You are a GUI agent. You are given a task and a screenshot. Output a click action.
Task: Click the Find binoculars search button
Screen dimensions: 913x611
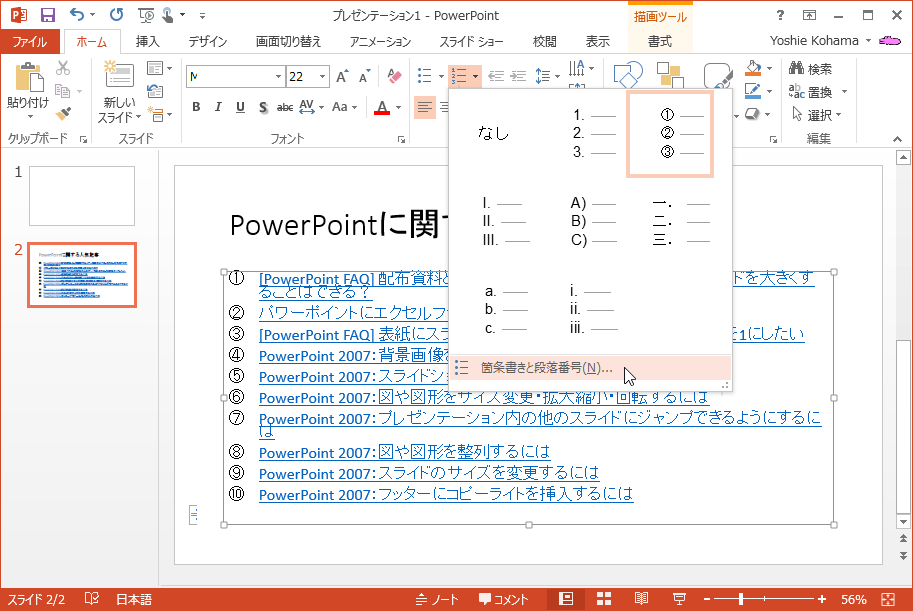[x=811, y=69]
